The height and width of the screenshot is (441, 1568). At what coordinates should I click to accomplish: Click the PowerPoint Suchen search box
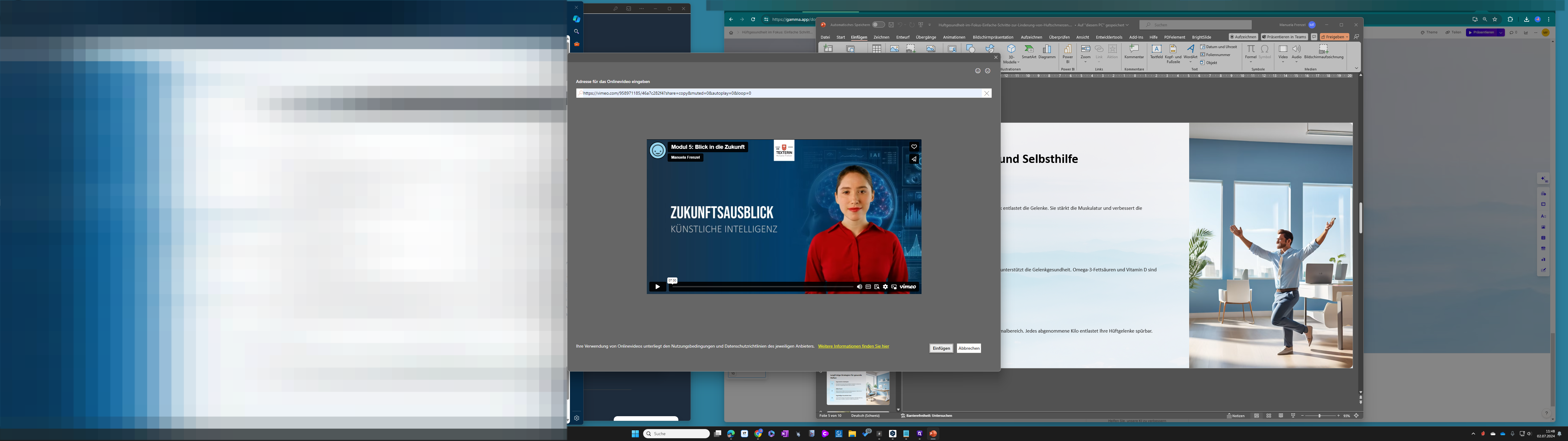(1195, 25)
